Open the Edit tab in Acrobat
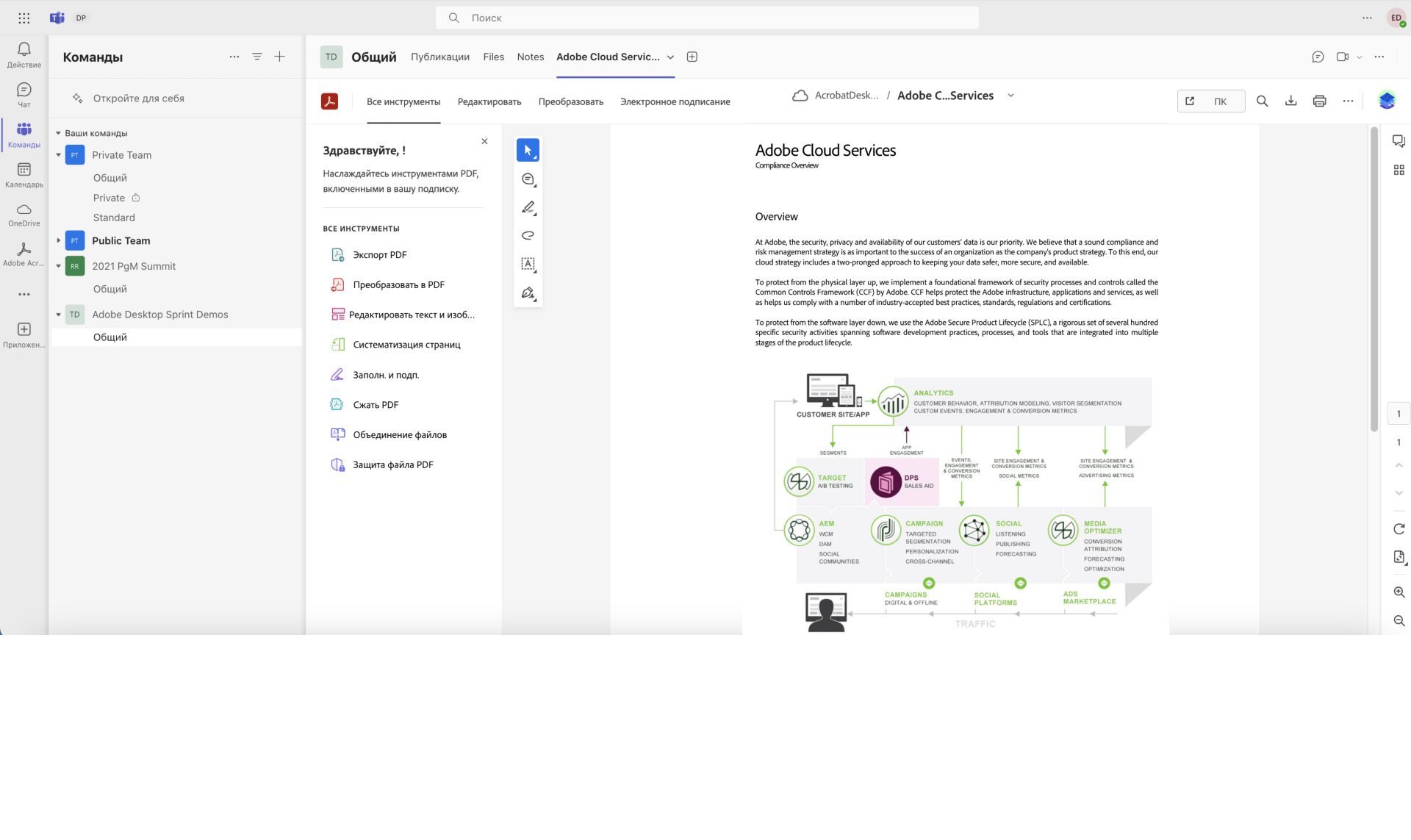The height and width of the screenshot is (840, 1411). (489, 101)
